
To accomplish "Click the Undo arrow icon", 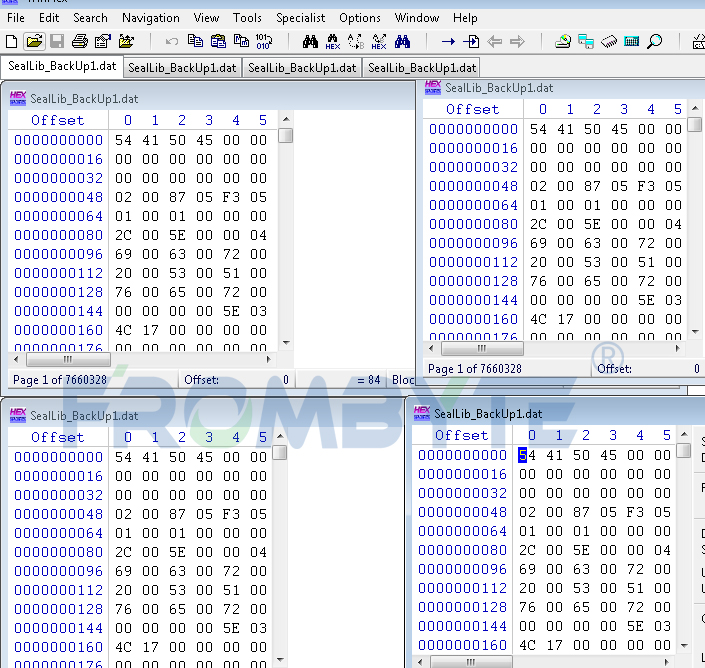I will (171, 42).
